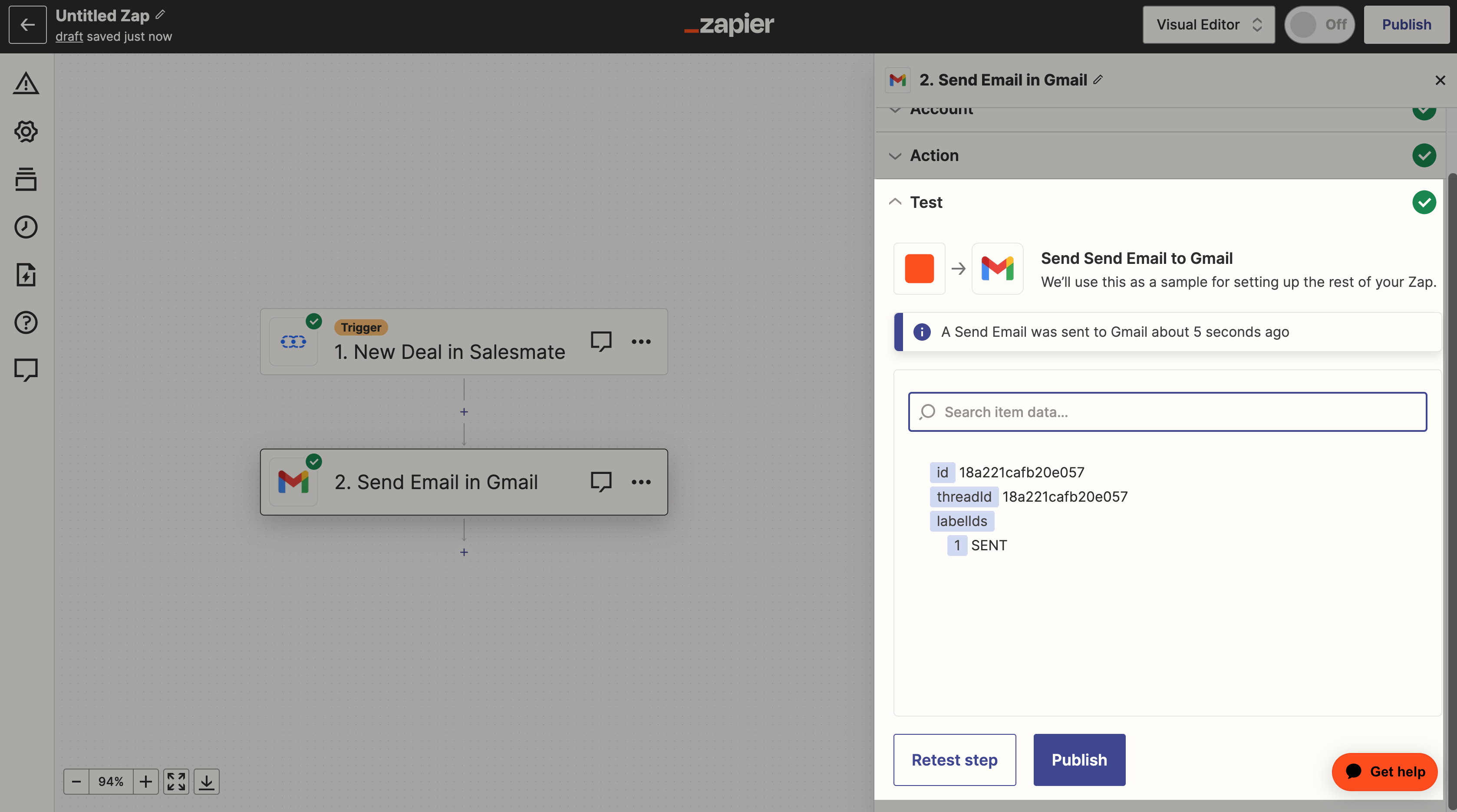Click the Test section green checkmark

pos(1424,202)
